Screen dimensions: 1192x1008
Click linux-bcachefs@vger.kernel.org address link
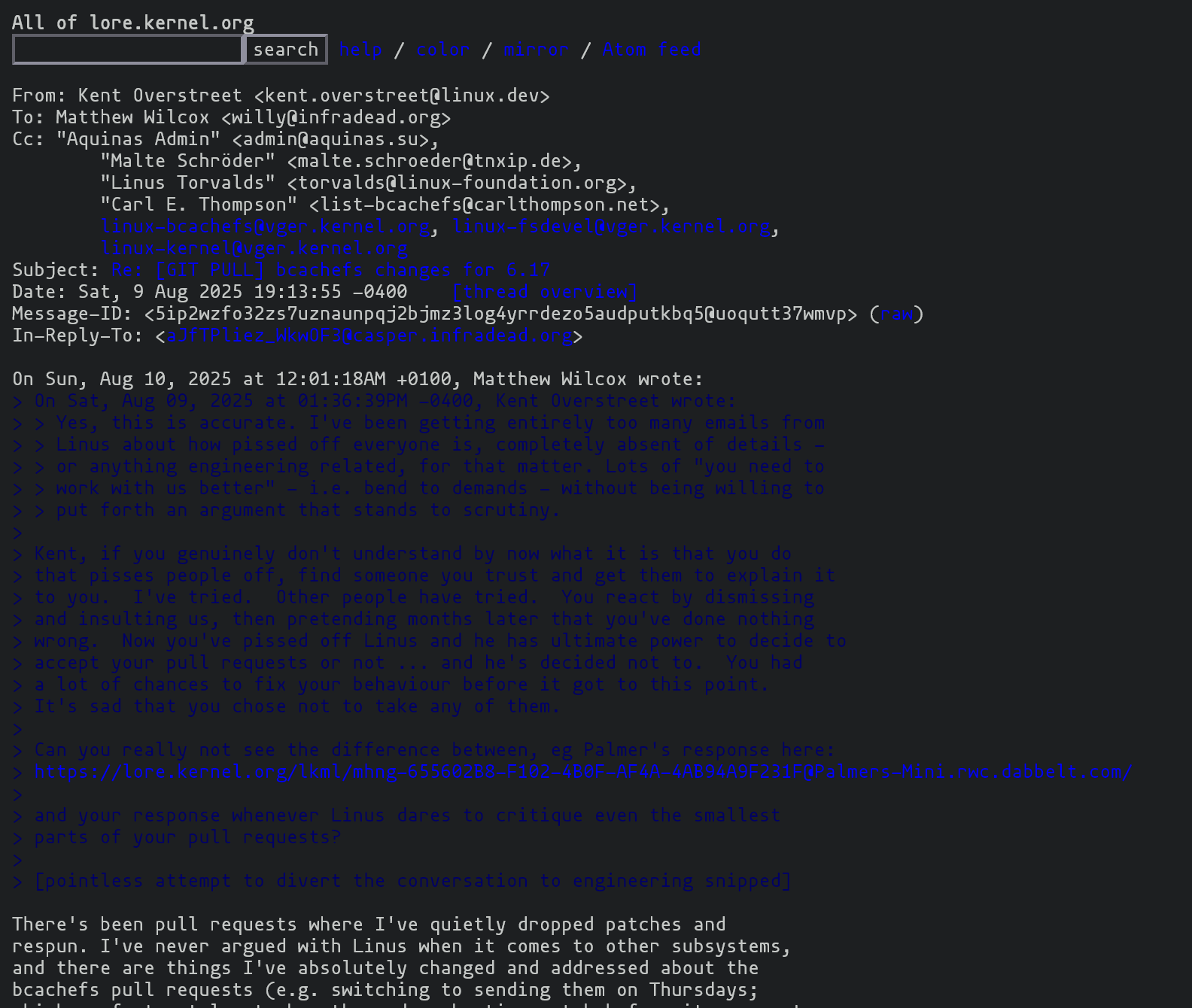tap(266, 226)
